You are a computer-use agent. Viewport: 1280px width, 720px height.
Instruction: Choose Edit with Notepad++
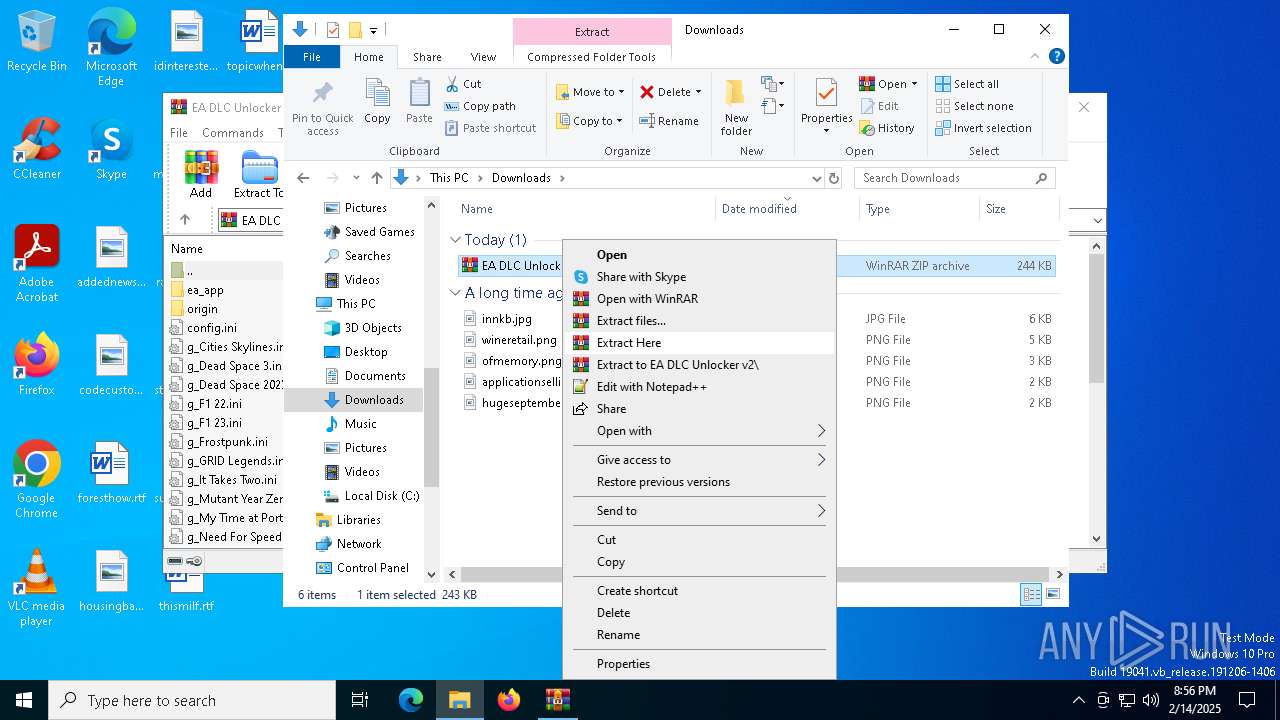pyautogui.click(x=699, y=387)
